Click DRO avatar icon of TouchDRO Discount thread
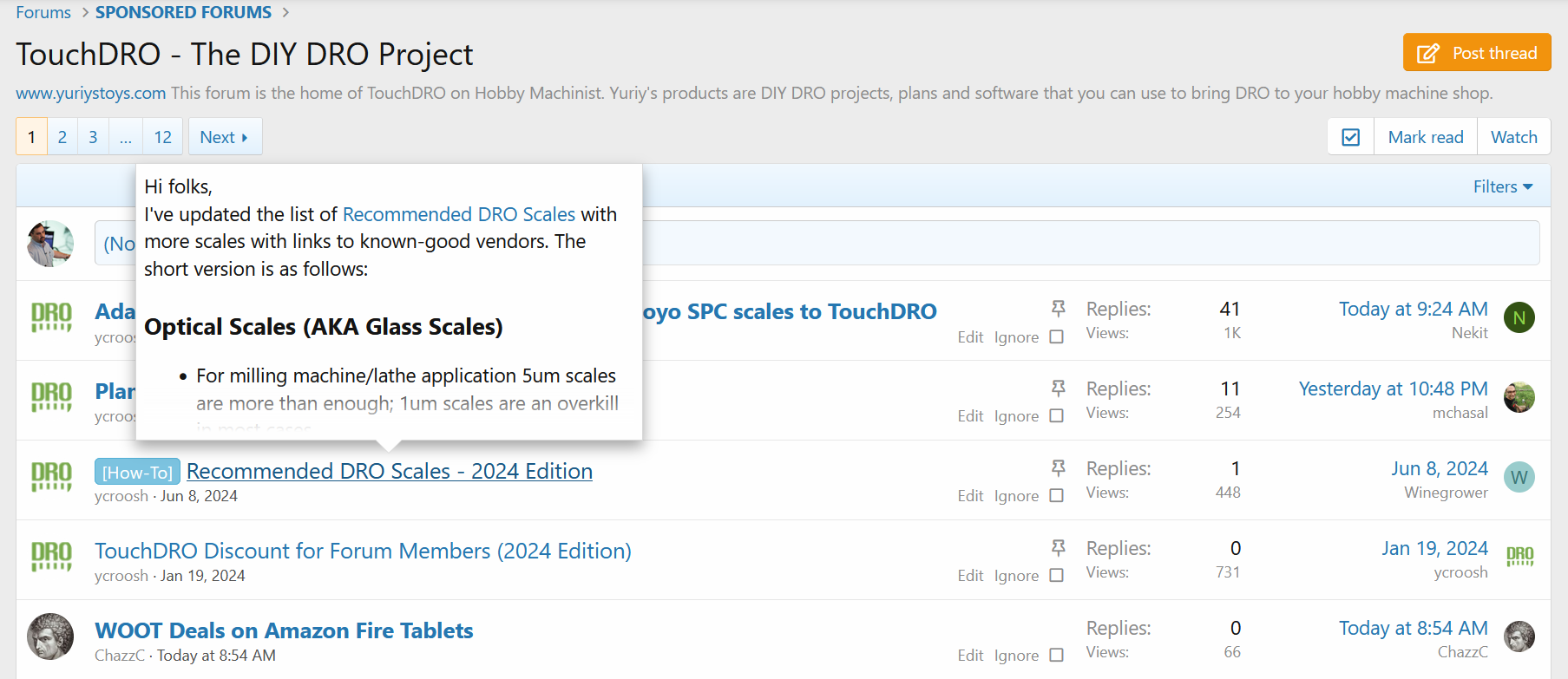This screenshot has height=679, width=1568. pos(51,557)
